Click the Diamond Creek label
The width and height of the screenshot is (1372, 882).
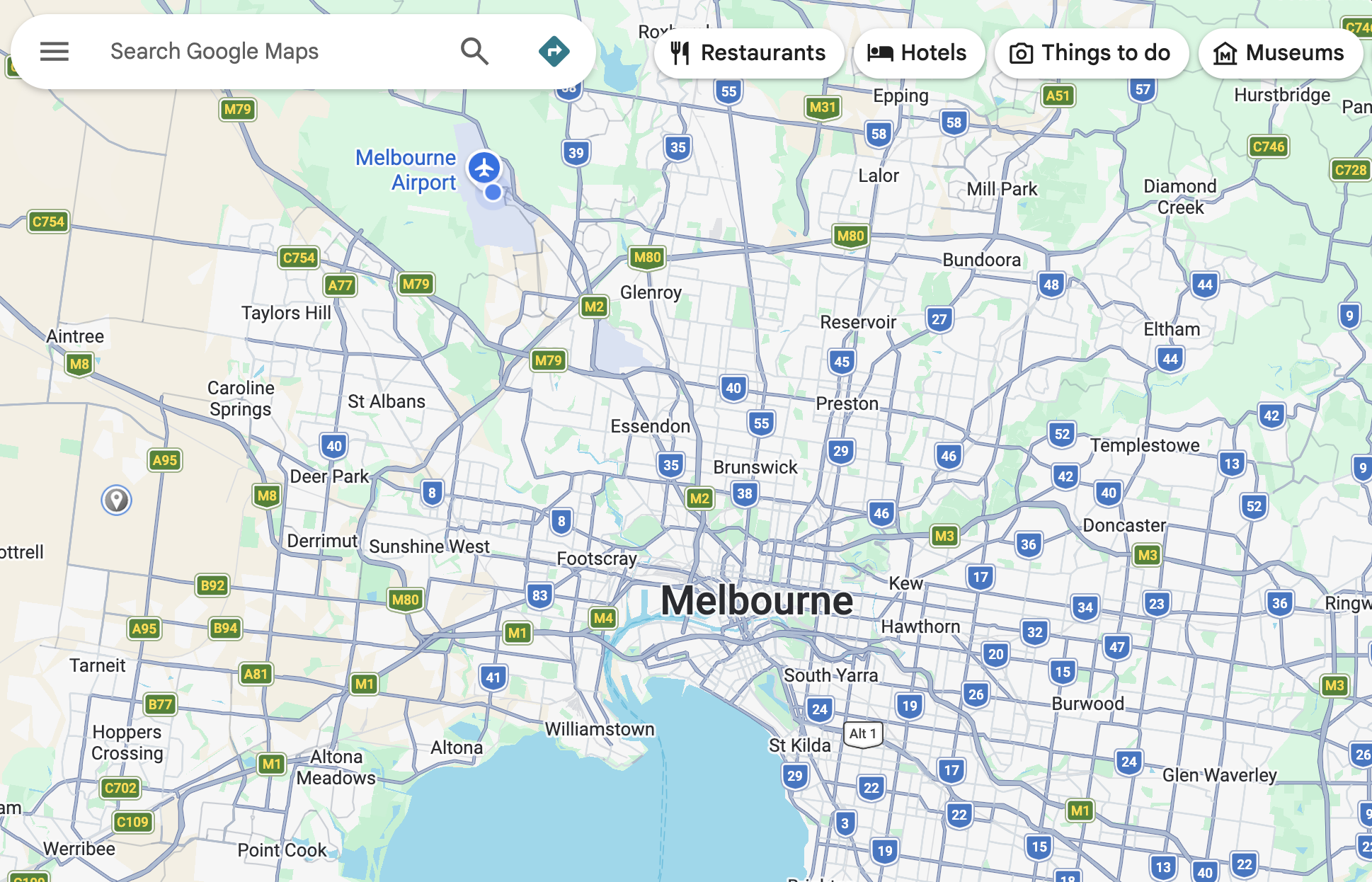point(1180,197)
